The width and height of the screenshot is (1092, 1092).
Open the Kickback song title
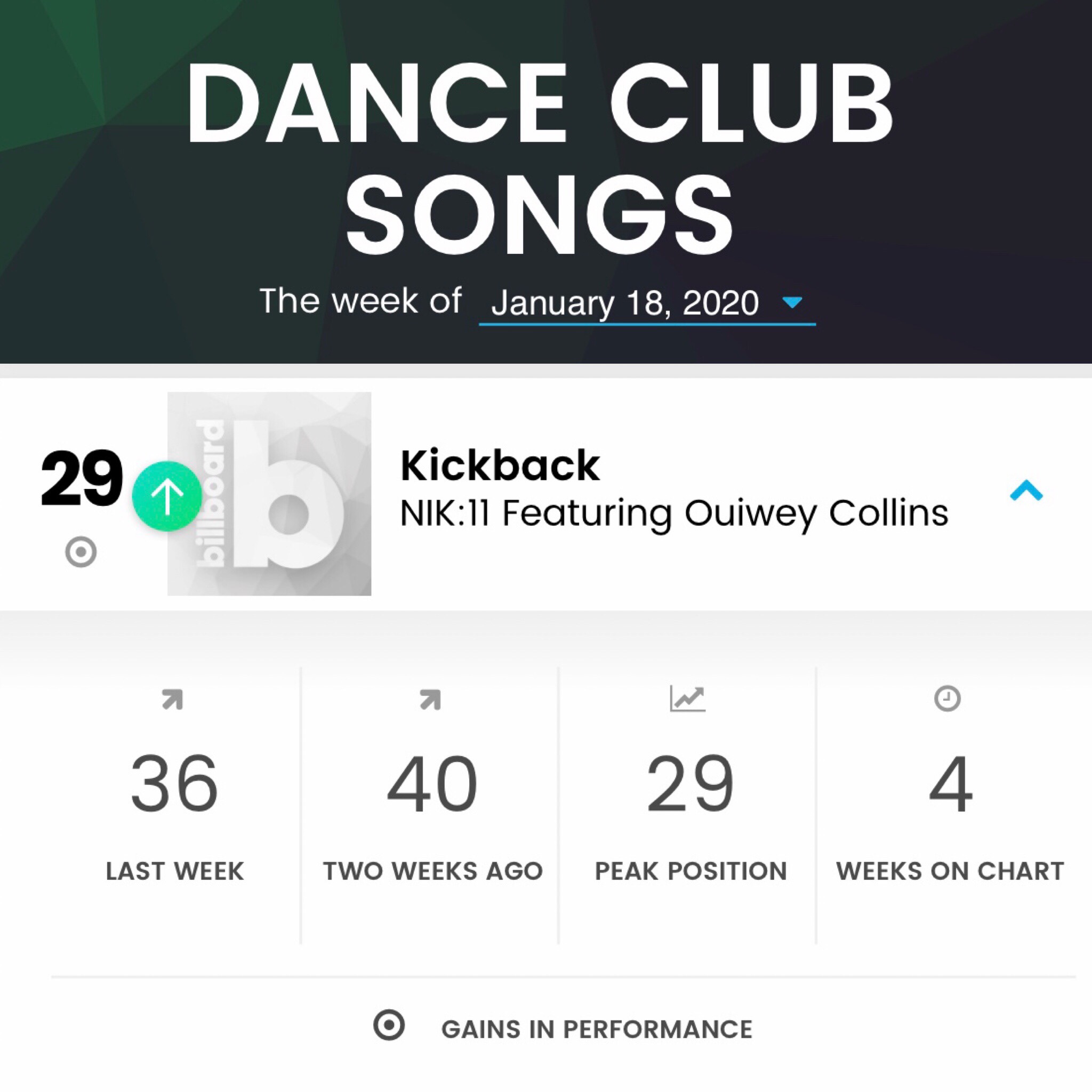coord(500,467)
